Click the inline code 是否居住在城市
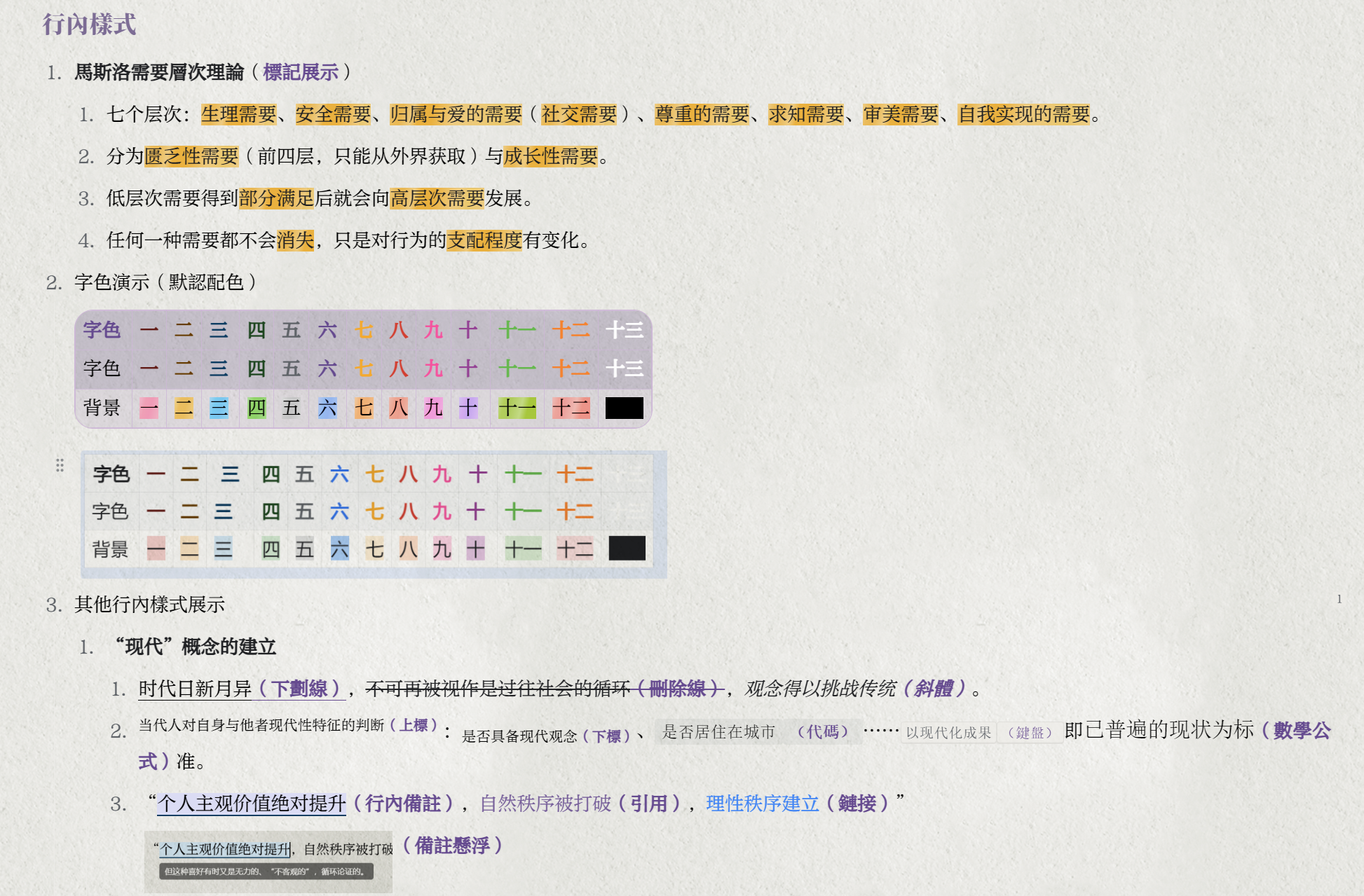The width and height of the screenshot is (1364, 896). [718, 732]
